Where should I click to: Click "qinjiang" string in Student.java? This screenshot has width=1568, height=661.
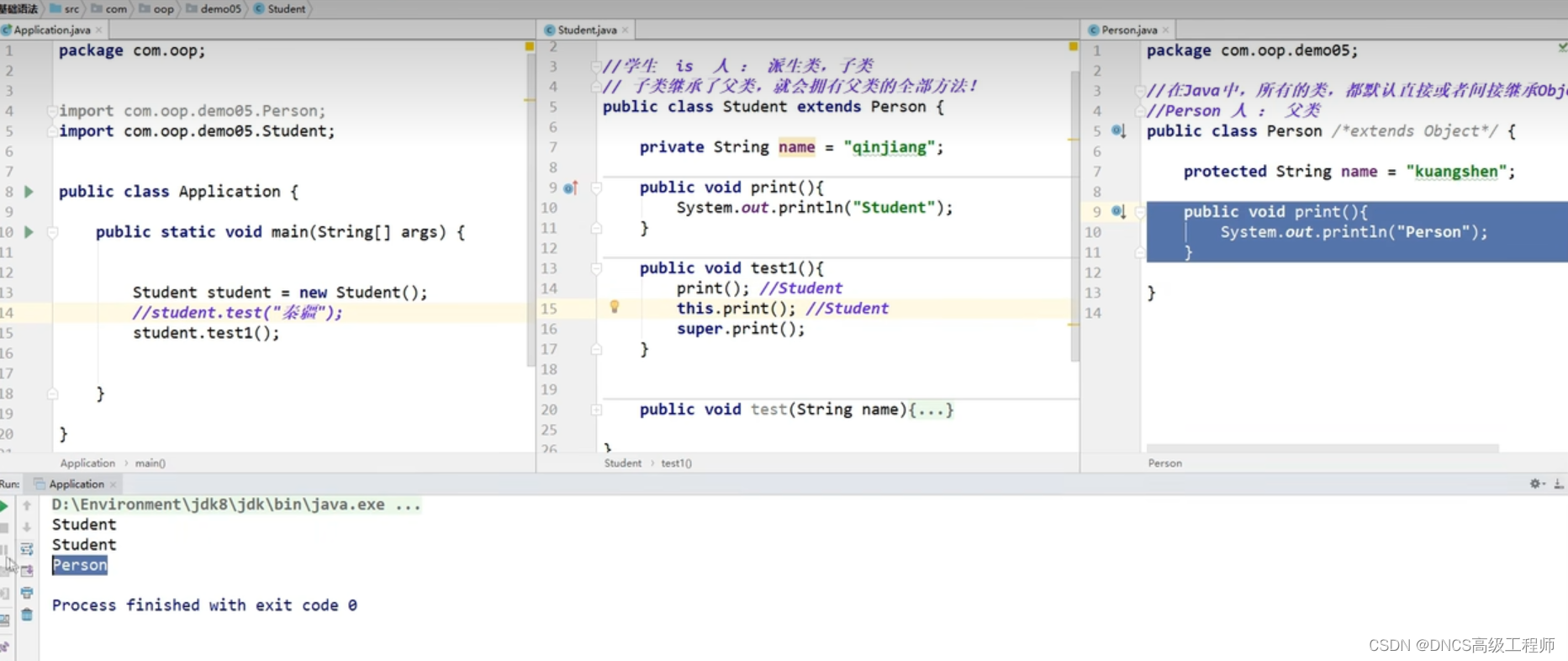pos(890,147)
